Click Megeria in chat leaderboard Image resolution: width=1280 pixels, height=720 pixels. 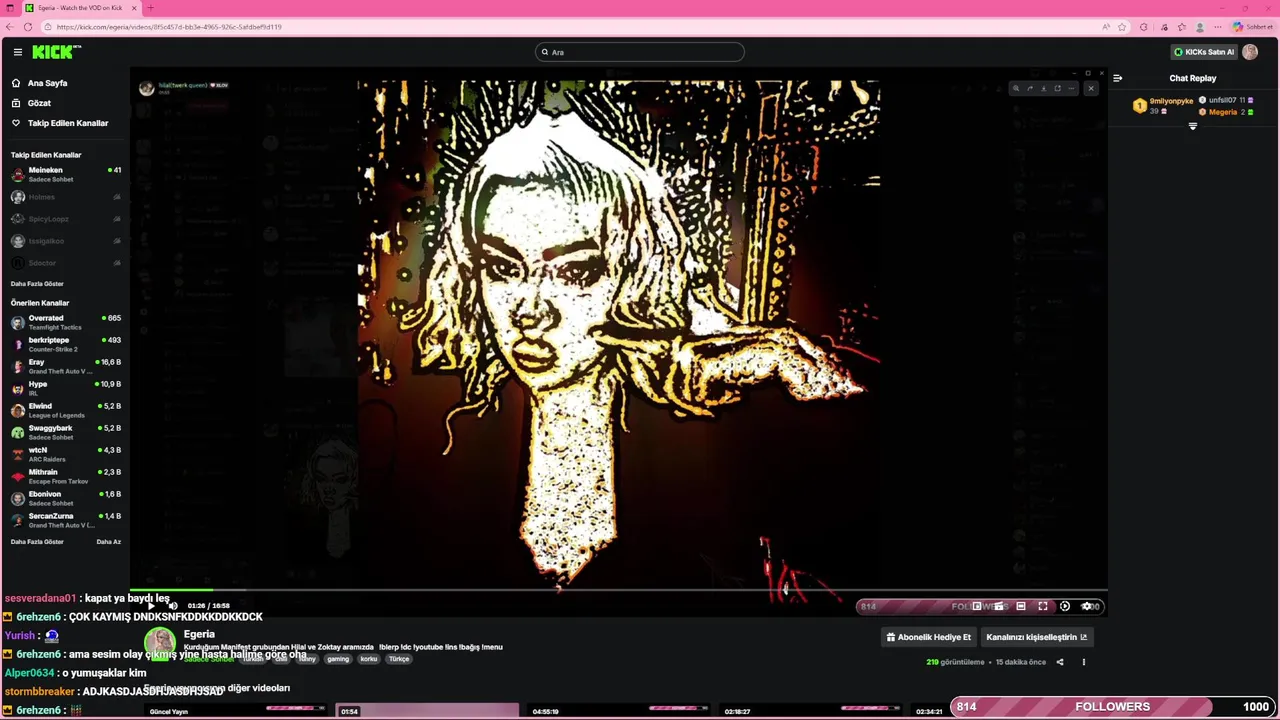[1223, 112]
